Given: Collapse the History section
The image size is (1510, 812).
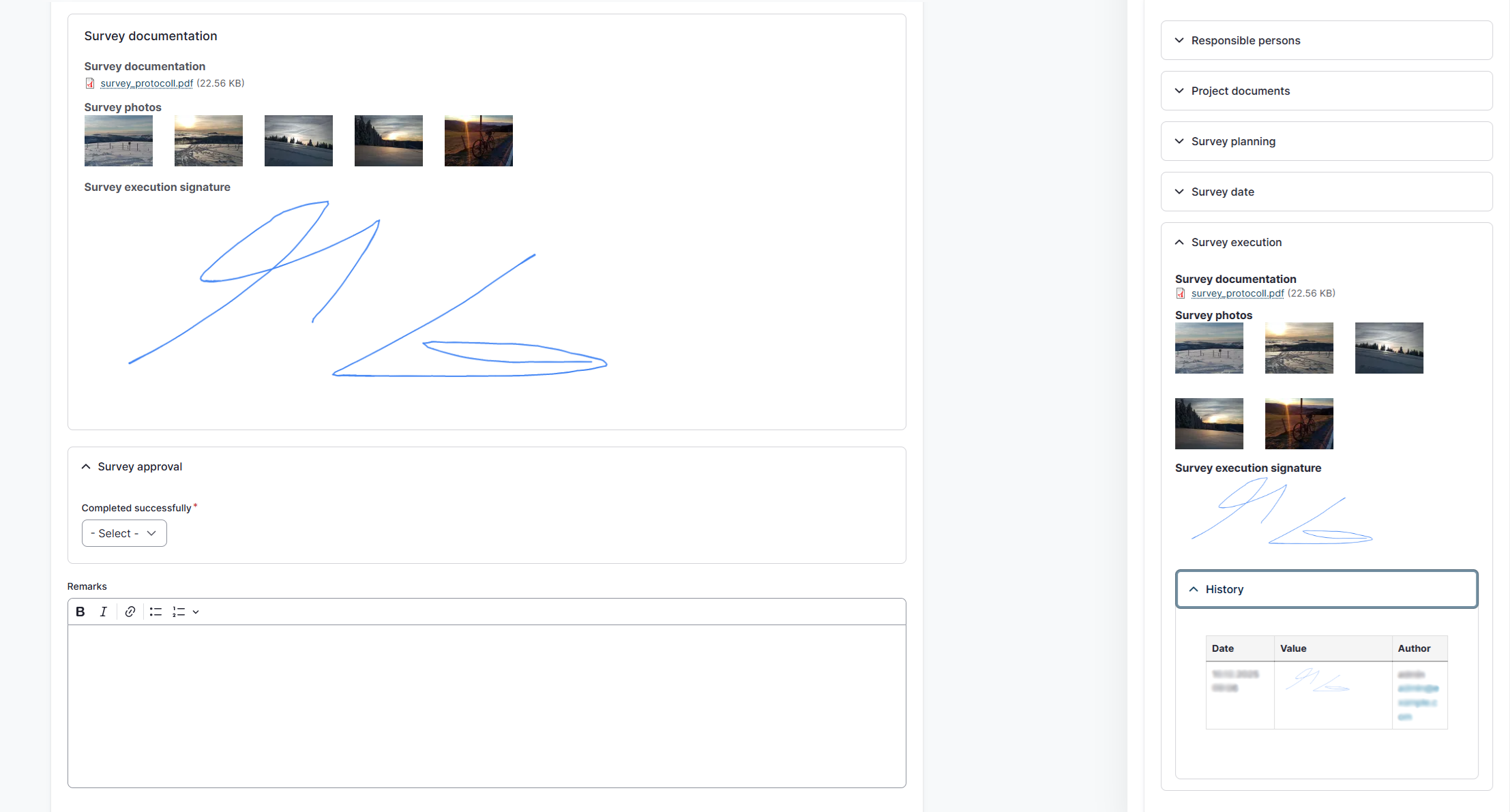Looking at the screenshot, I should click(x=1327, y=589).
